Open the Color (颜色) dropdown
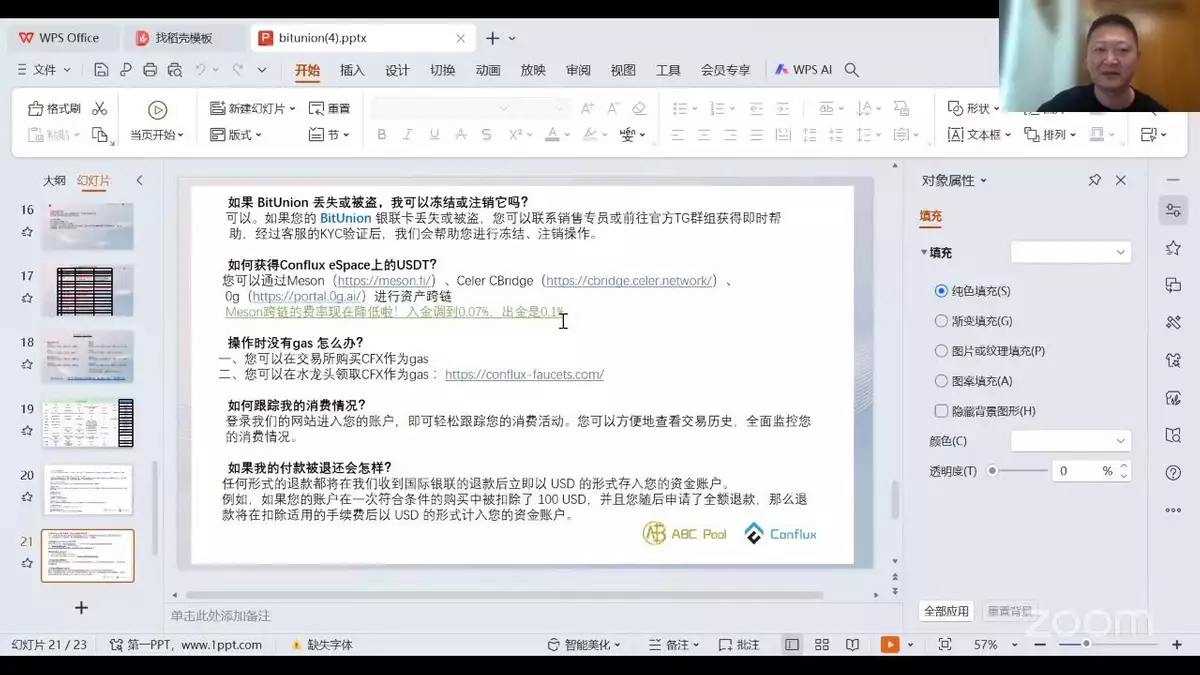This screenshot has width=1200, height=675. click(1071, 441)
